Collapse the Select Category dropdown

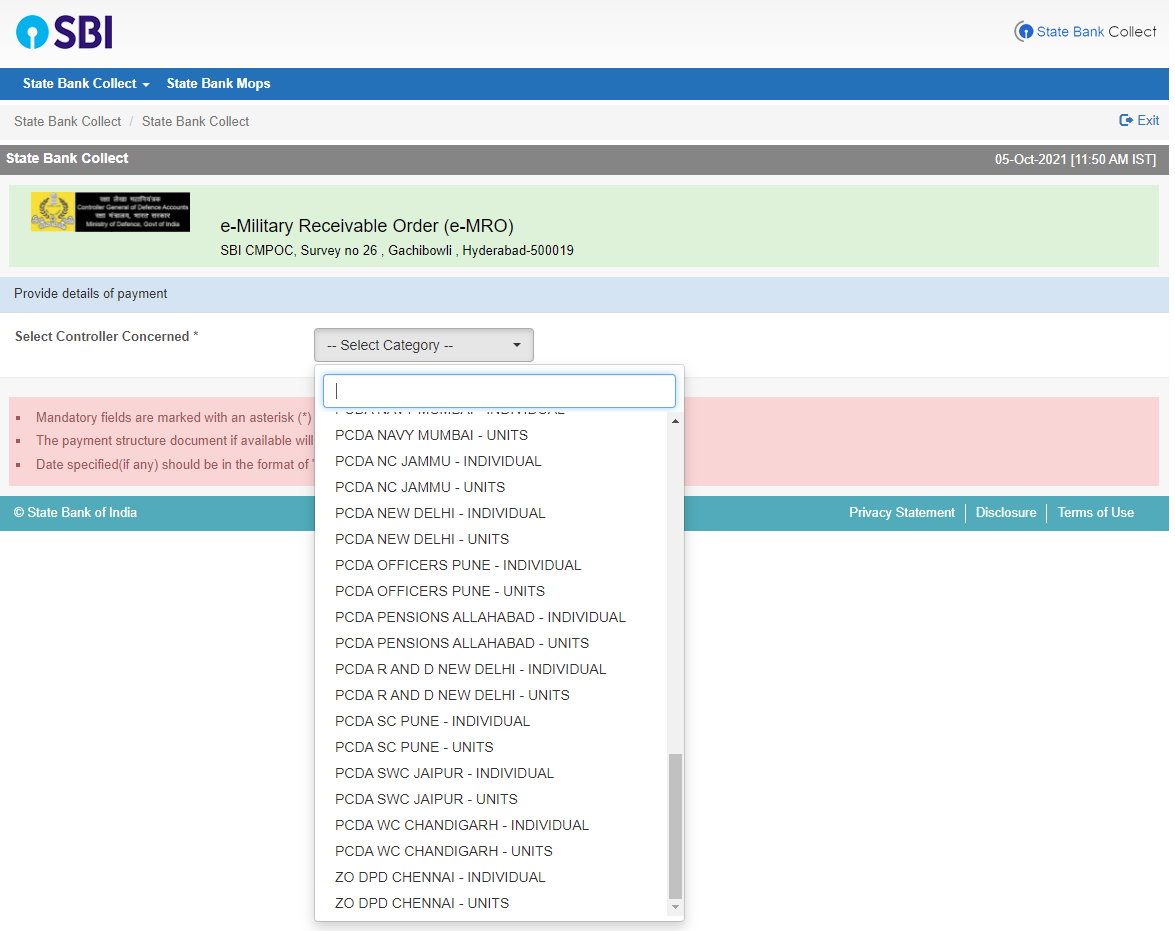pos(423,345)
